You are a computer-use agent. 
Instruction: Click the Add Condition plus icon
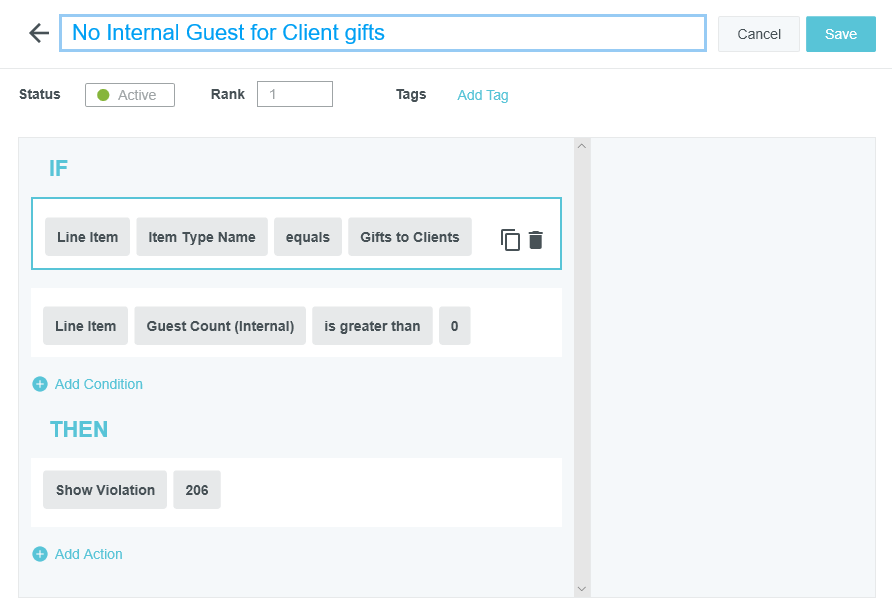click(40, 384)
